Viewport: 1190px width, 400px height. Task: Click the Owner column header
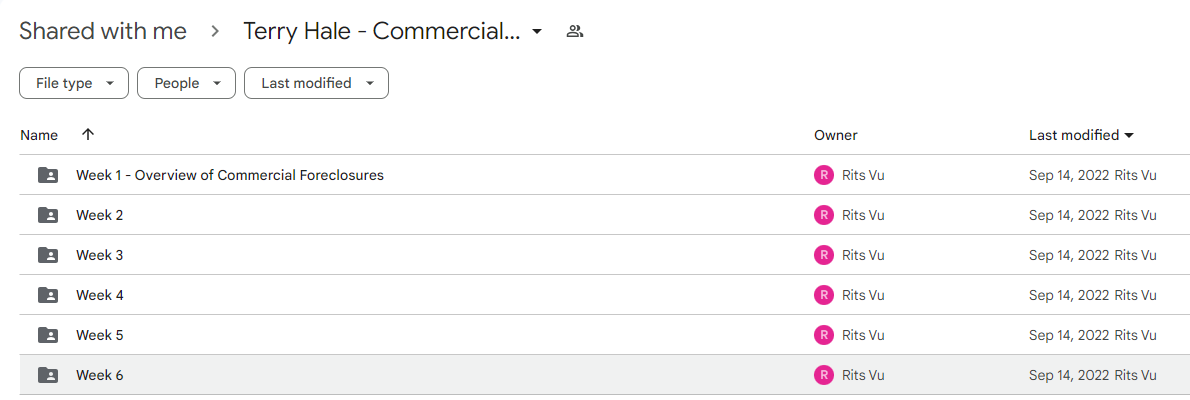coord(836,135)
